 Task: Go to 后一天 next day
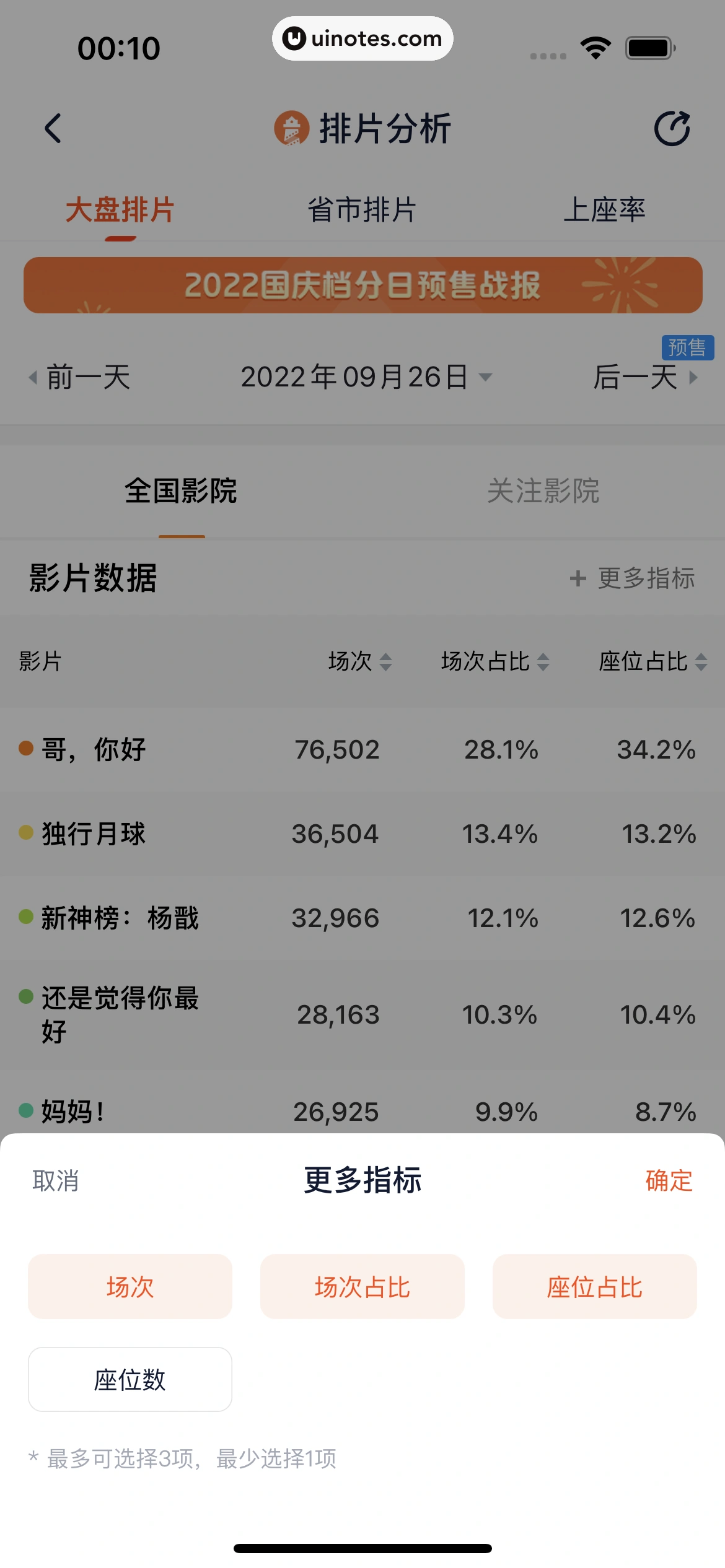point(644,377)
